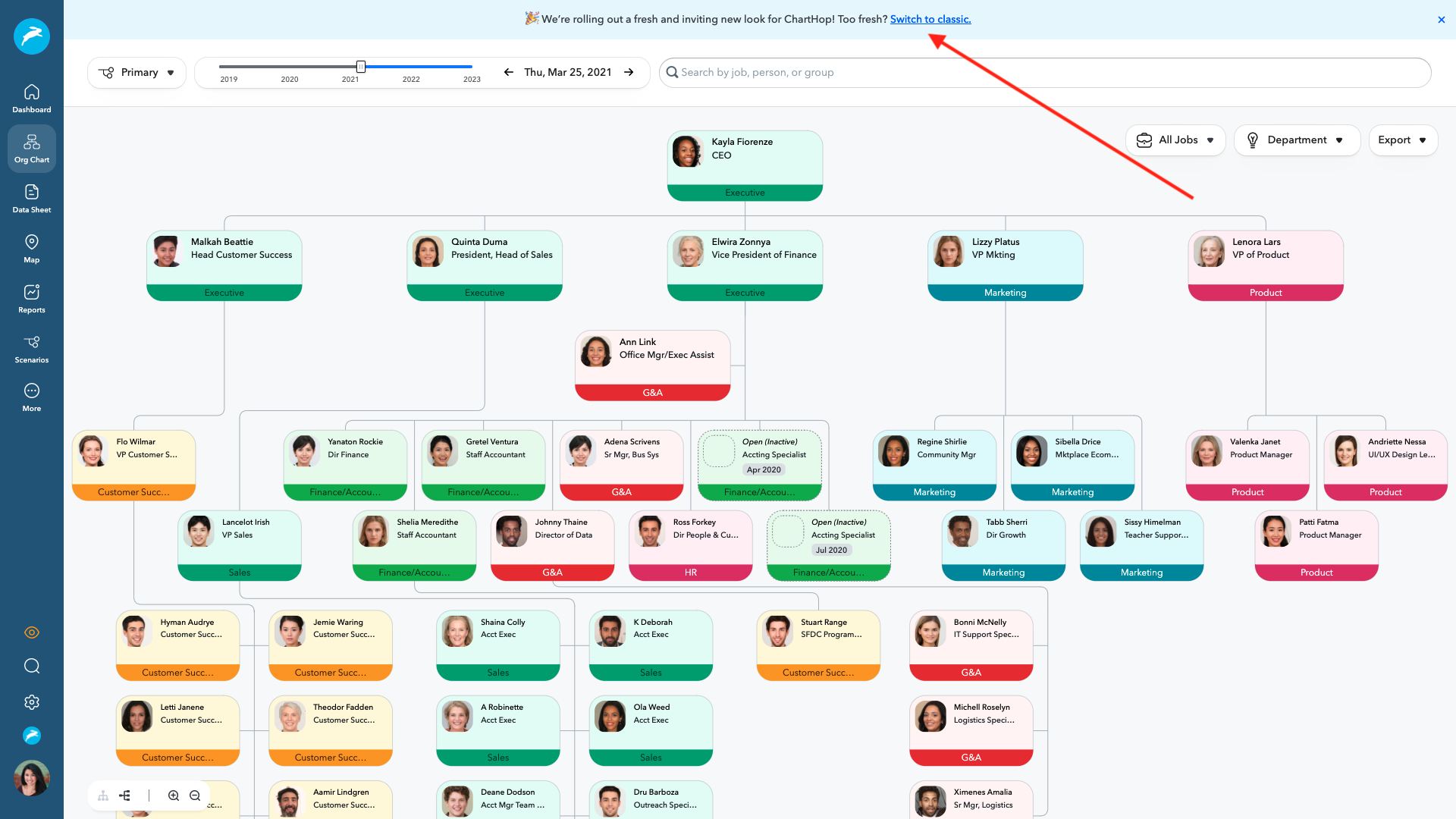Click the Switch to classic link
The image size is (1456, 819).
click(x=930, y=19)
